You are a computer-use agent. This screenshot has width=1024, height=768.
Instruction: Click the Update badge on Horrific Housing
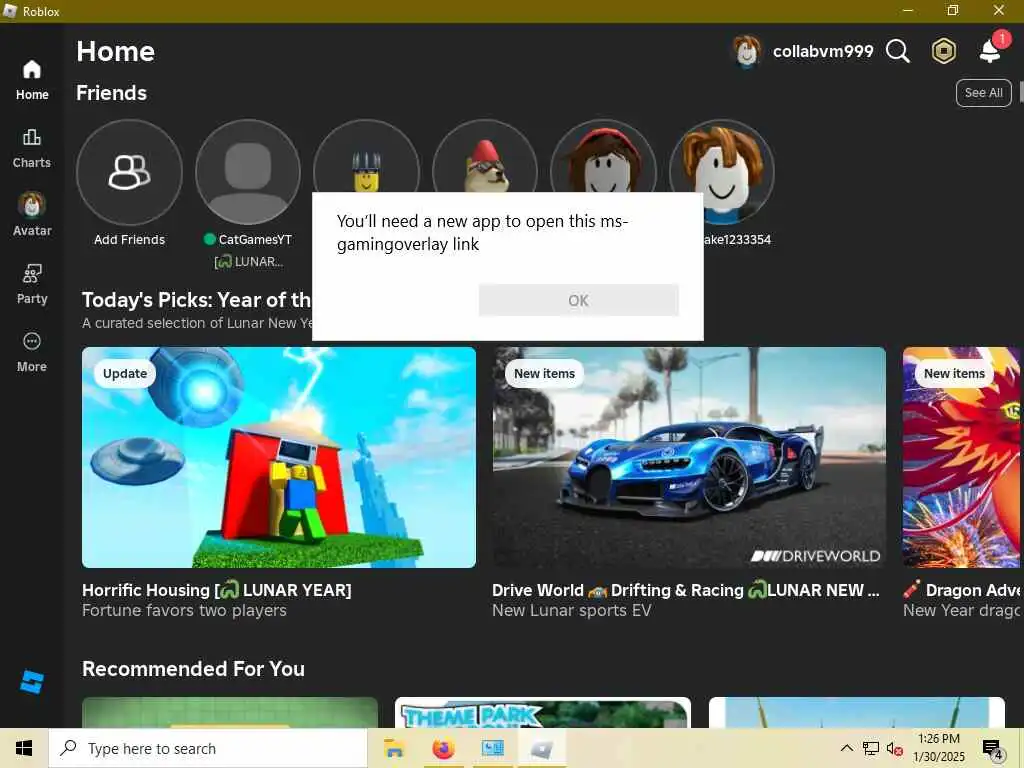pyautogui.click(x=125, y=374)
